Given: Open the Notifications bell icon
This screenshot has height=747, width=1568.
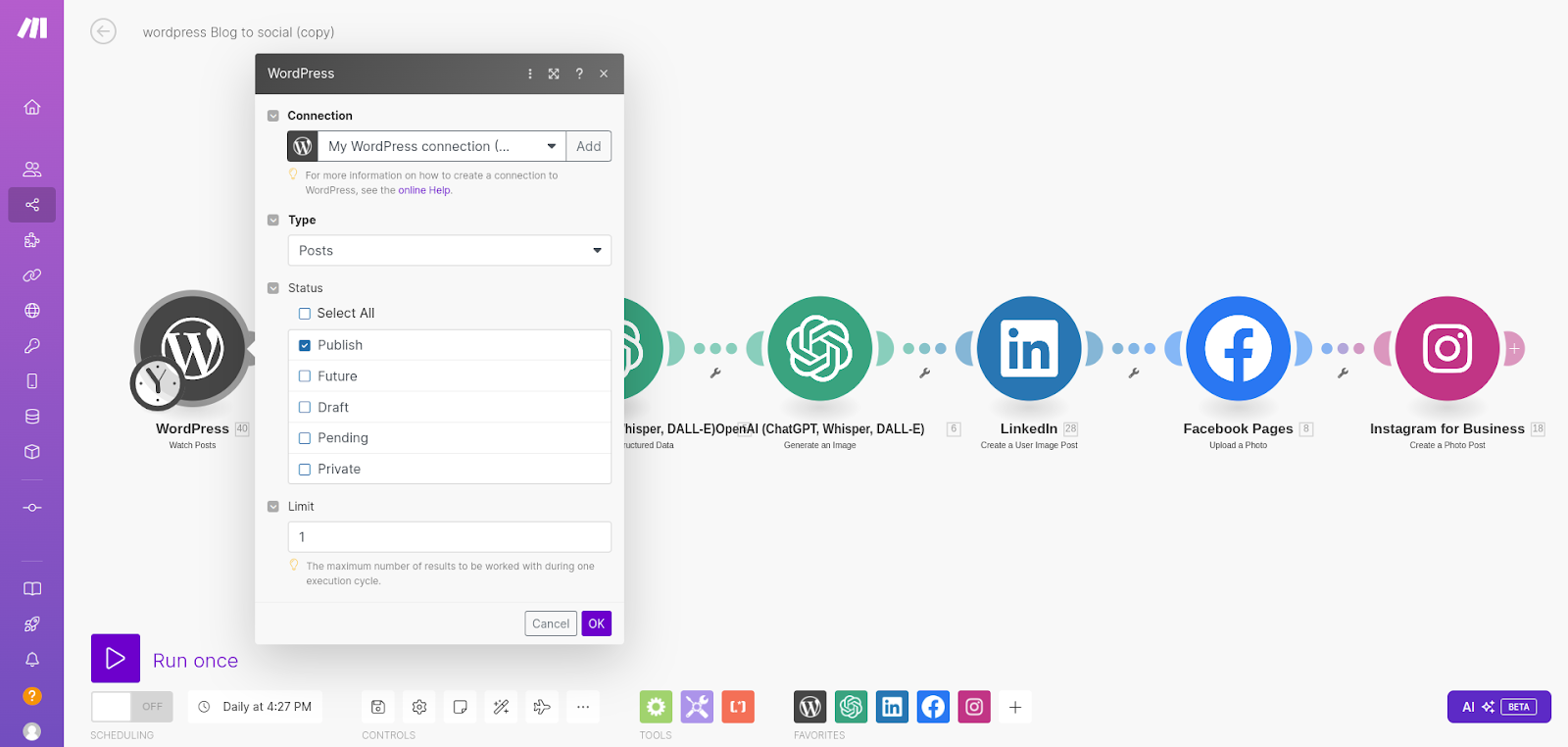Looking at the screenshot, I should [32, 660].
